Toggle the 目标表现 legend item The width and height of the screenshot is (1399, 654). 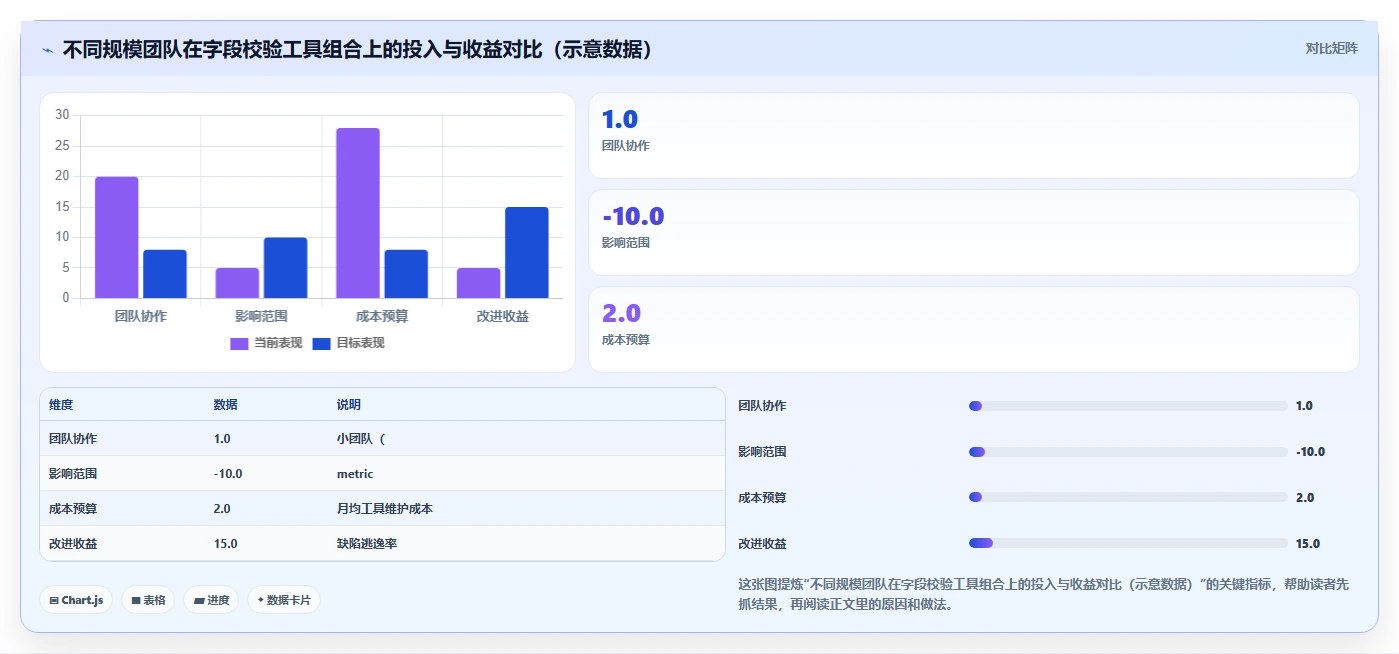pos(348,343)
